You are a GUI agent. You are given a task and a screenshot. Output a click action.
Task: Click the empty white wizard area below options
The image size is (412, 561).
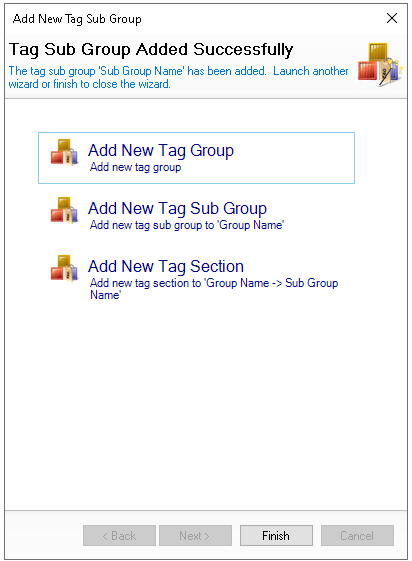[x=206, y=404]
